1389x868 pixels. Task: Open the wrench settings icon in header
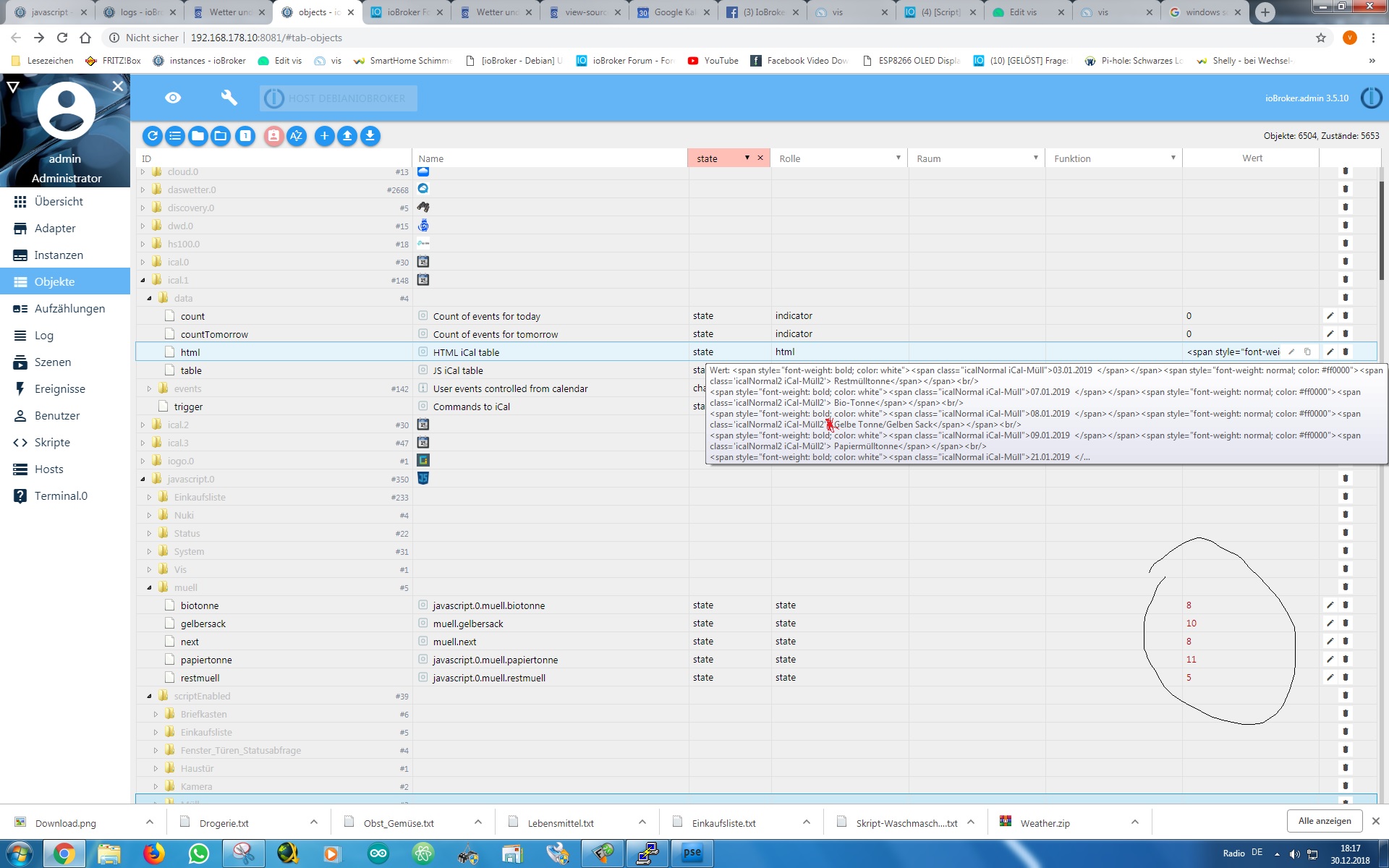tap(229, 98)
